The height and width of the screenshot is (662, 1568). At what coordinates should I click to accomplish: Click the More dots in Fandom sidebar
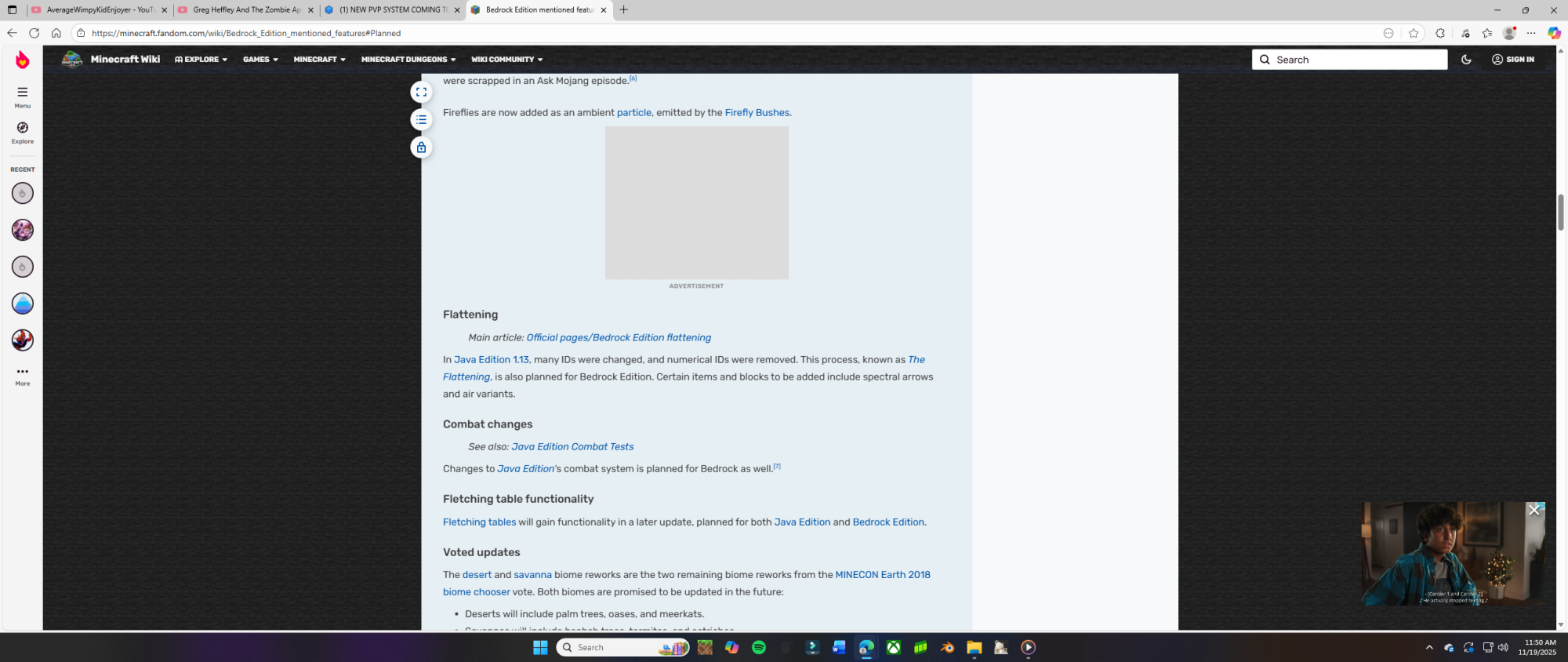pyautogui.click(x=22, y=376)
